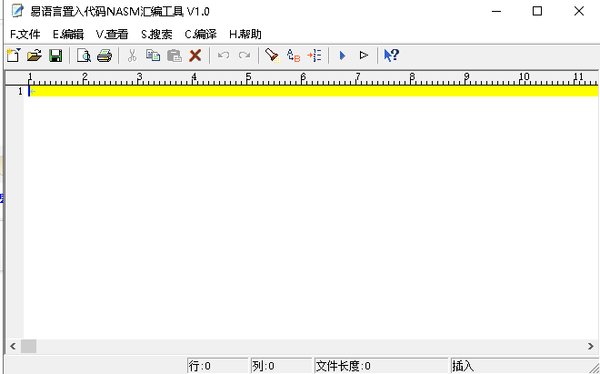Go to line icon
The image size is (600, 374).
click(315, 56)
